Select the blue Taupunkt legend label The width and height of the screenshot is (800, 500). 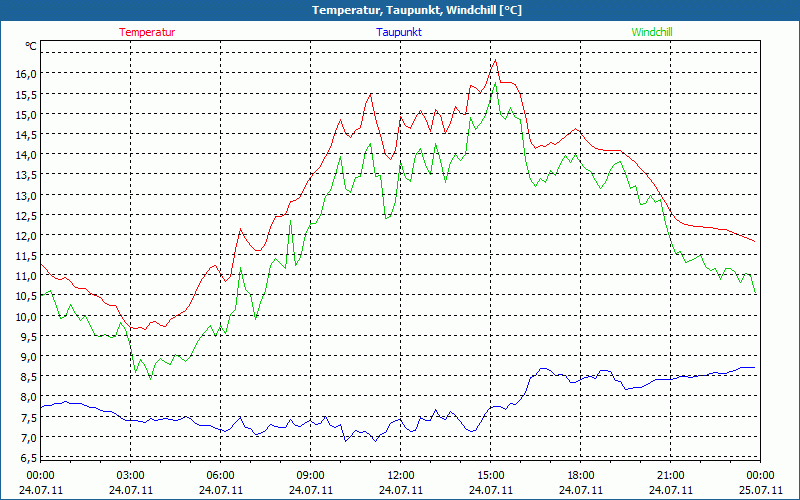click(399, 32)
